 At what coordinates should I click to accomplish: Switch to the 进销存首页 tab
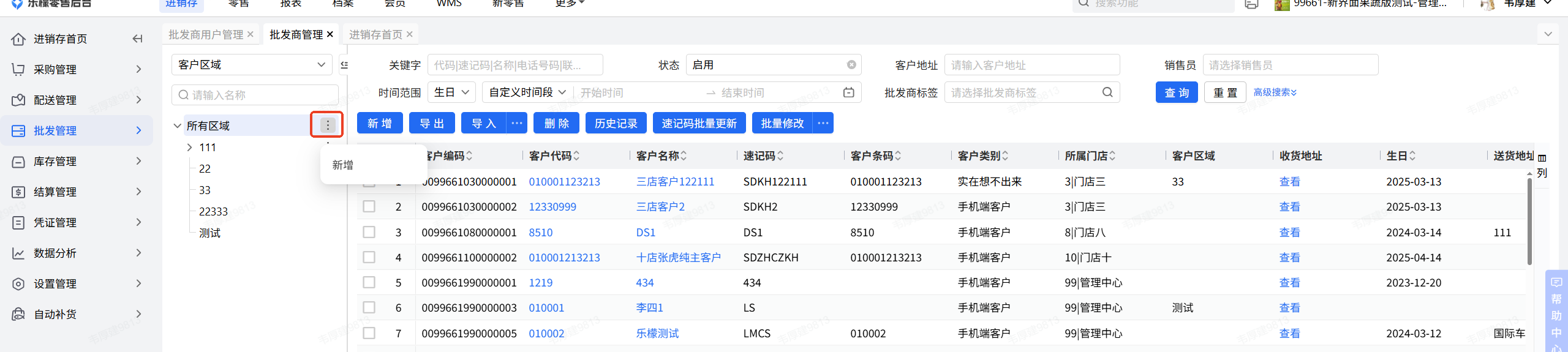click(x=375, y=34)
